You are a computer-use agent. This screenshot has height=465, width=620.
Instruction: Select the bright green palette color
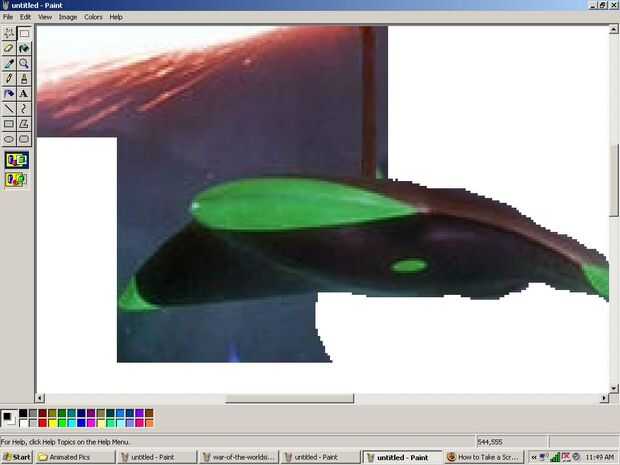click(x=62, y=423)
